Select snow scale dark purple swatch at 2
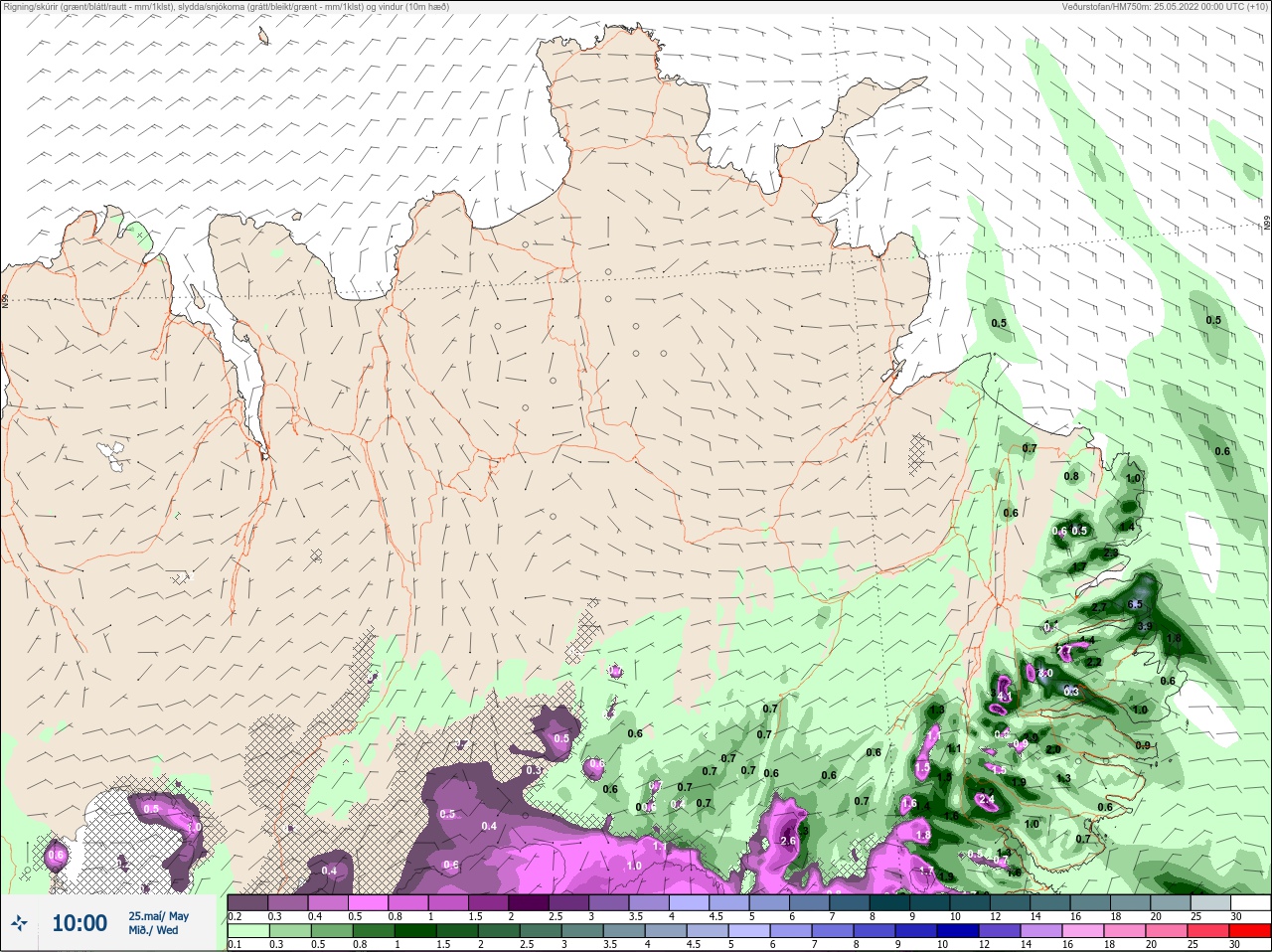This screenshot has height=952, width=1272. tap(530, 902)
